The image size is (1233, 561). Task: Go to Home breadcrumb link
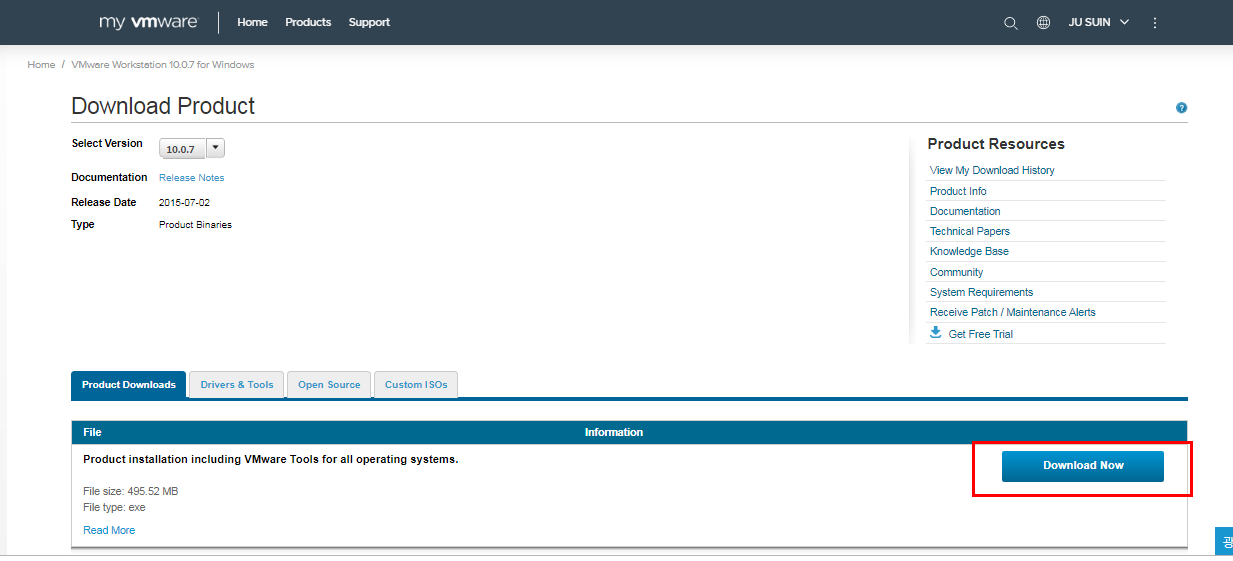(41, 65)
